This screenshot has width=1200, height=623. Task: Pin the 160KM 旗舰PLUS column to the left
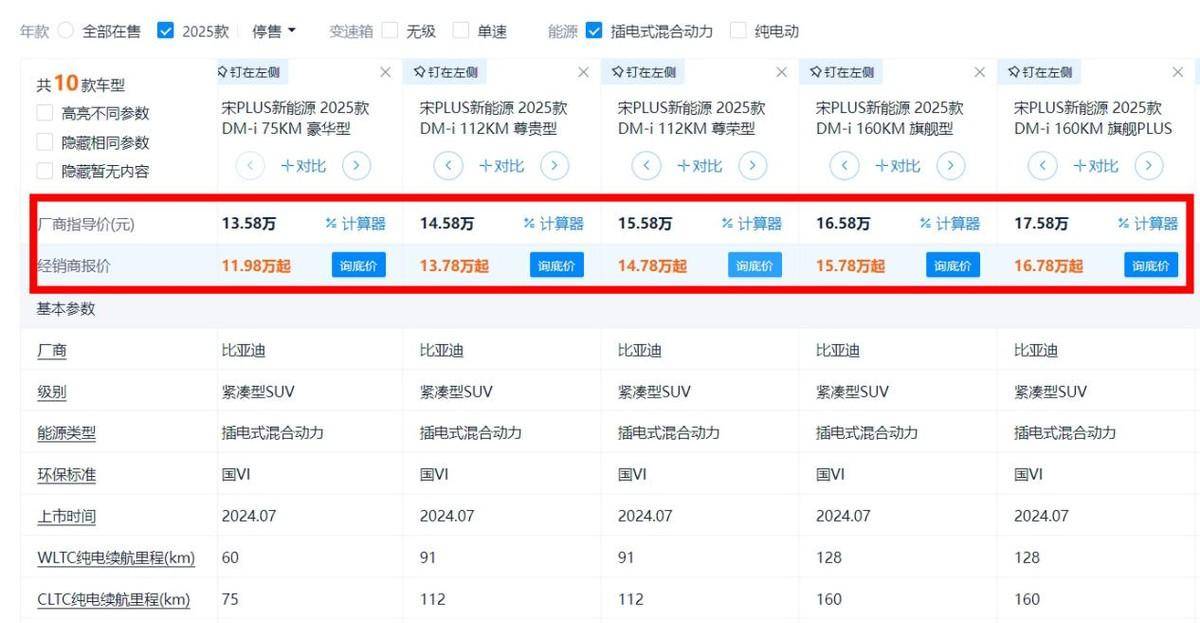click(1041, 72)
